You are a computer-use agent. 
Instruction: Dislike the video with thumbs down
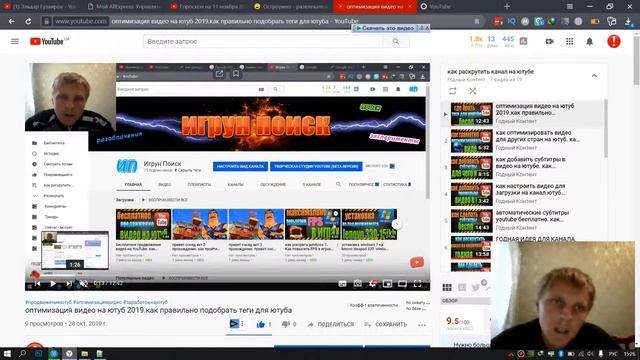point(286,324)
